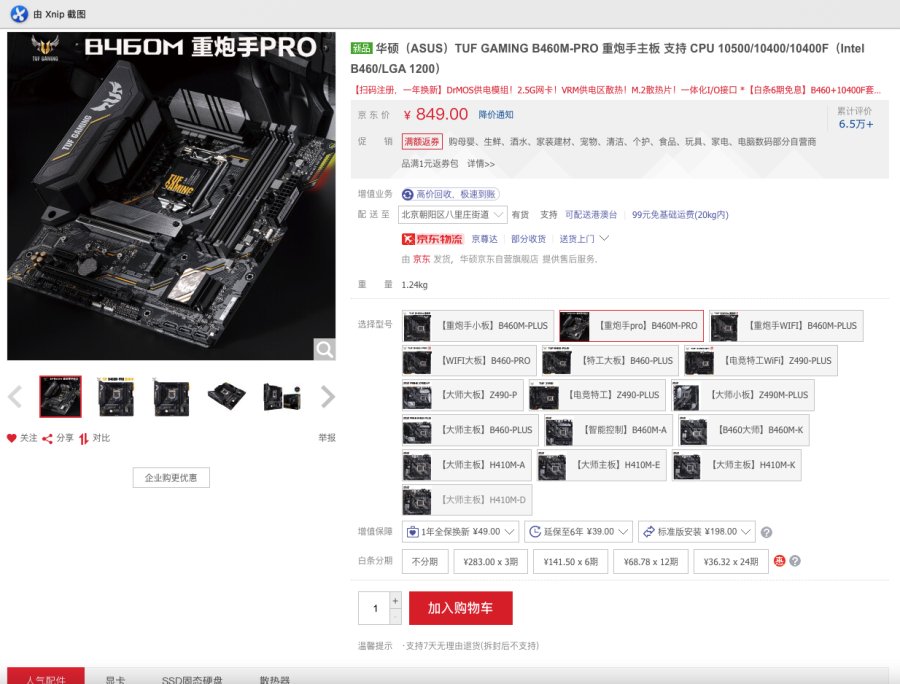
Task: Choose model 【B460大师】B460M-K
Action: 744,430
